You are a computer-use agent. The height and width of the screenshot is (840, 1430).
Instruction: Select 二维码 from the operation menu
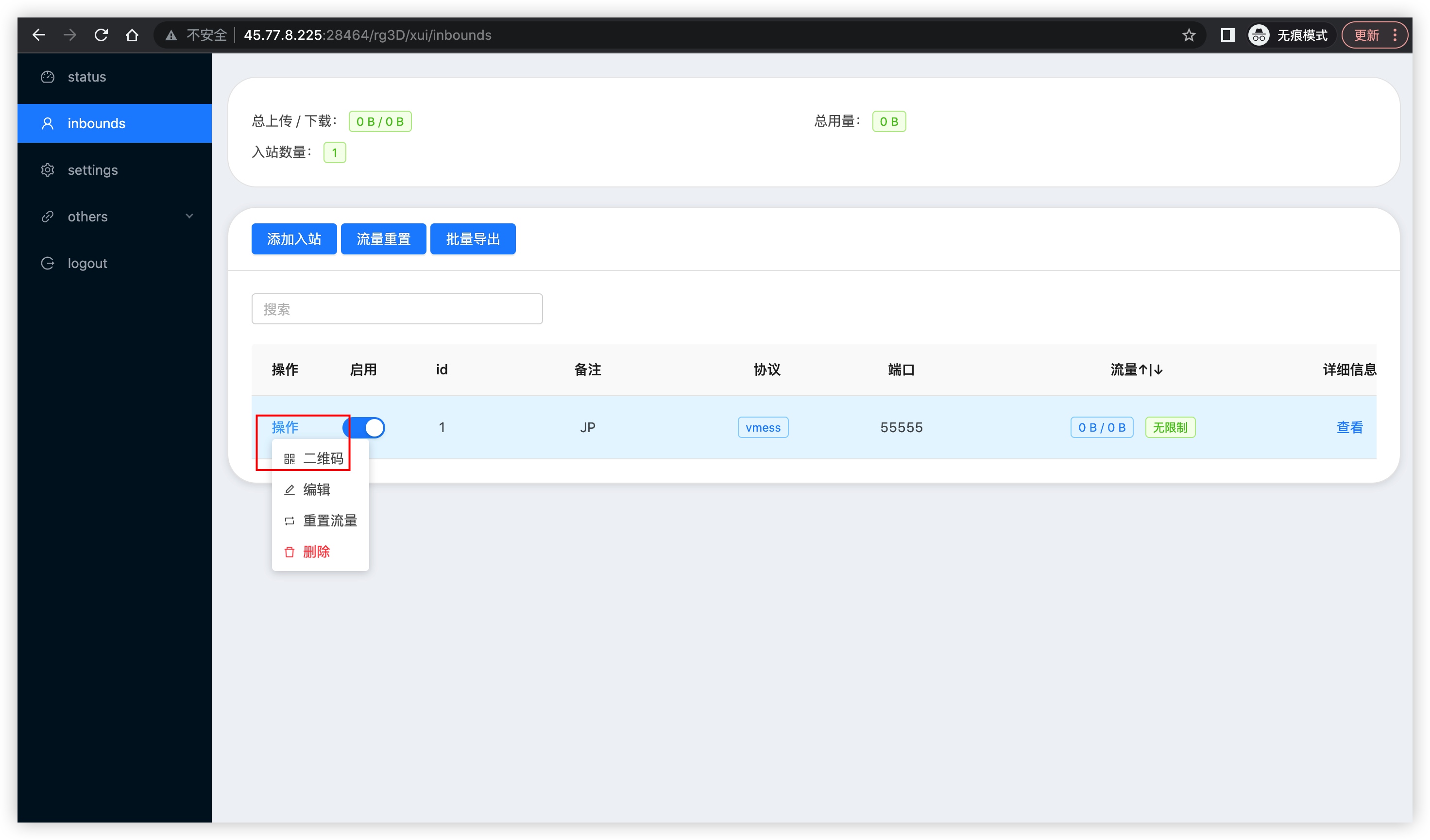coord(323,458)
